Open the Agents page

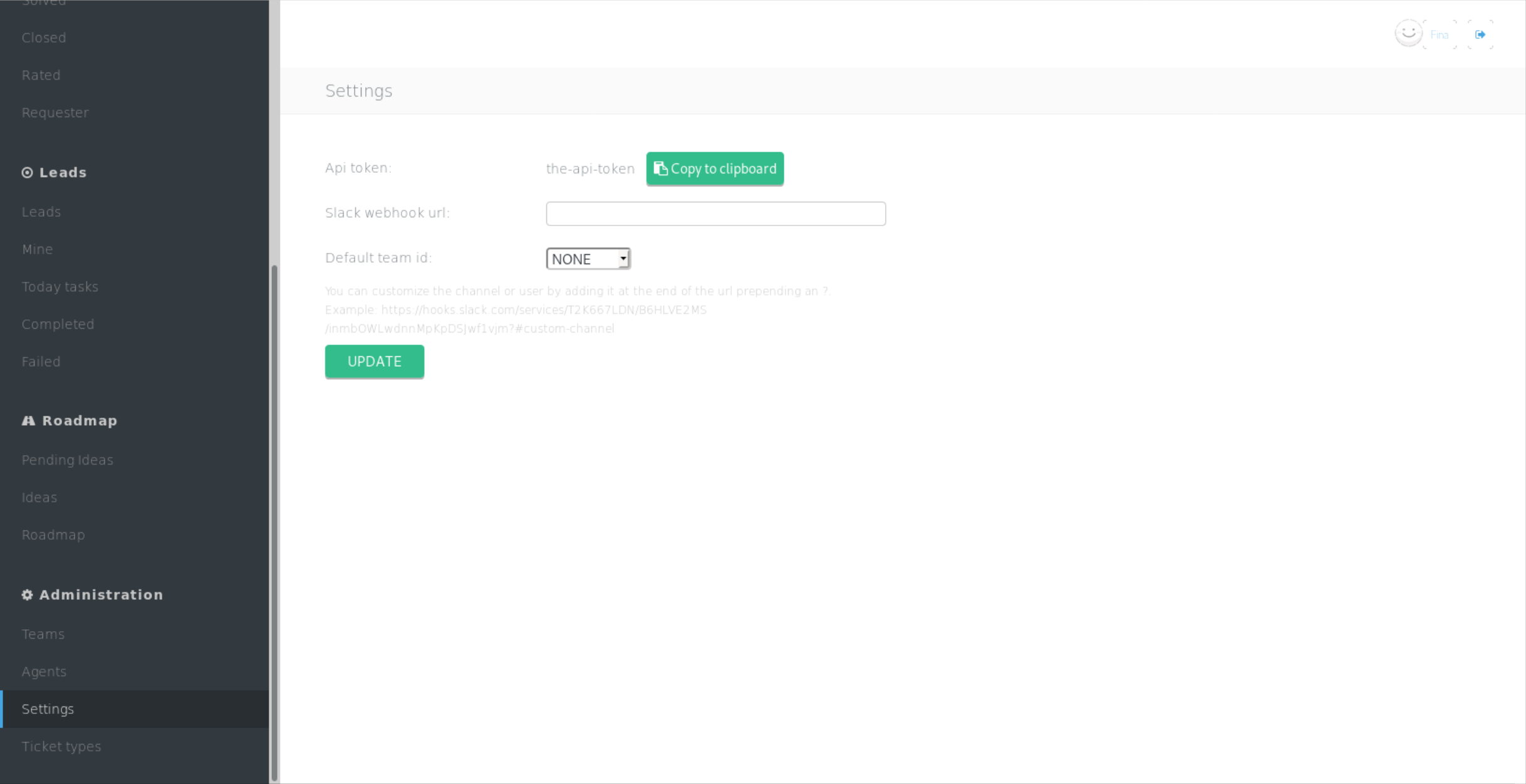pyautogui.click(x=44, y=671)
